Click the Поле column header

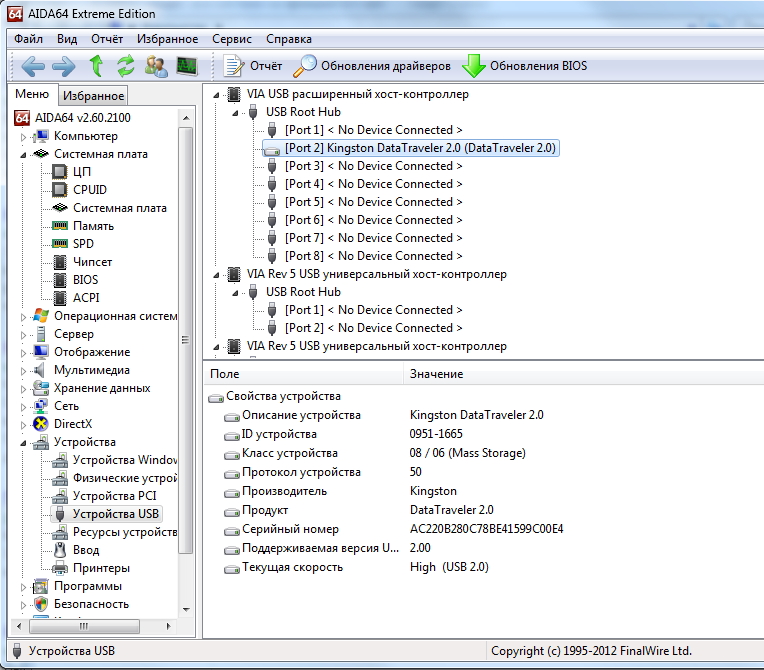tap(303, 374)
